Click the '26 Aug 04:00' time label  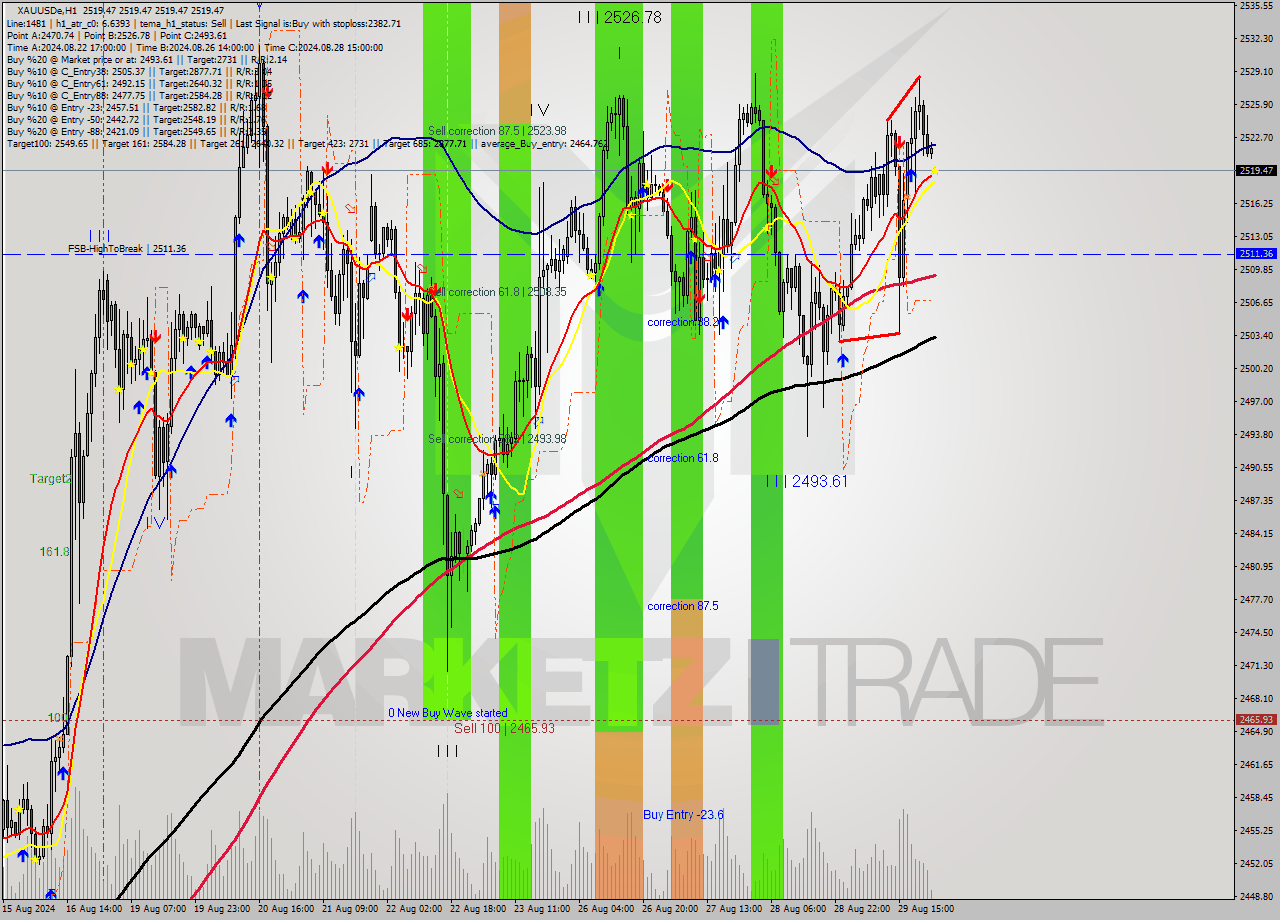pos(607,910)
